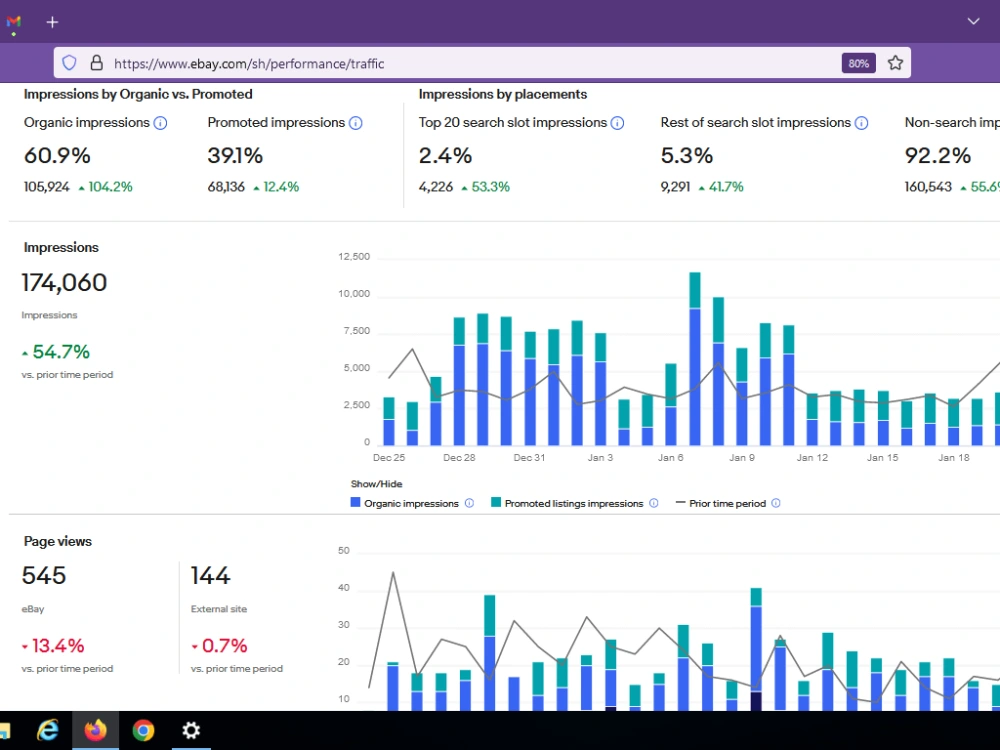Click the 0.7% external site decline
The height and width of the screenshot is (750, 1000).
[x=224, y=645]
